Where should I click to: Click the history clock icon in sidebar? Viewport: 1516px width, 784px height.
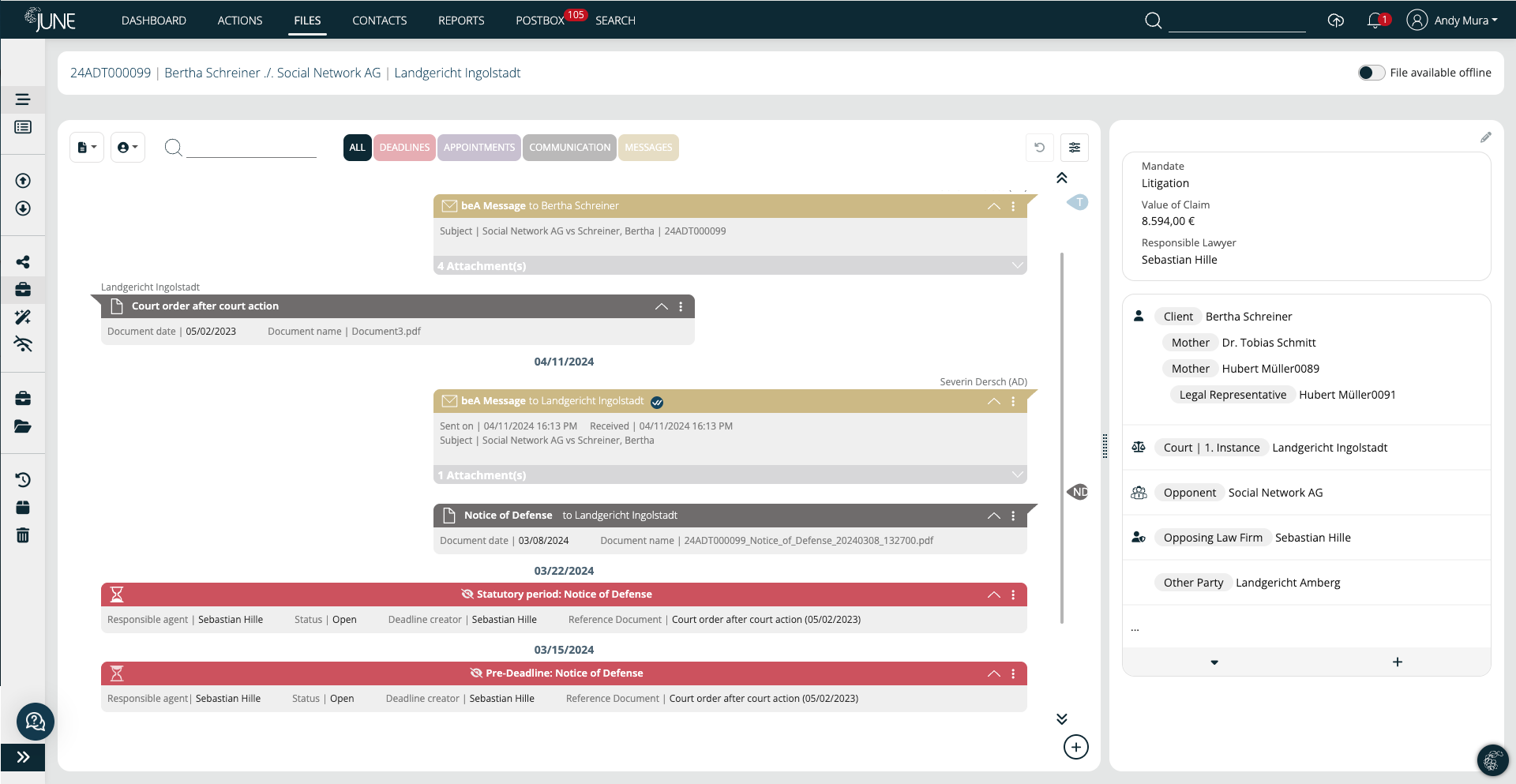pos(23,479)
